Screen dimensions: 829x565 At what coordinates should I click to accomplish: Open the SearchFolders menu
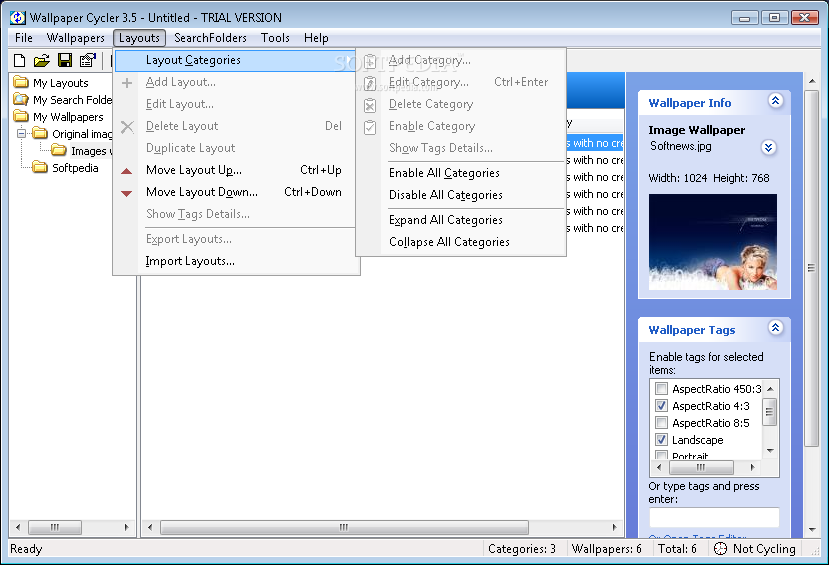click(210, 38)
